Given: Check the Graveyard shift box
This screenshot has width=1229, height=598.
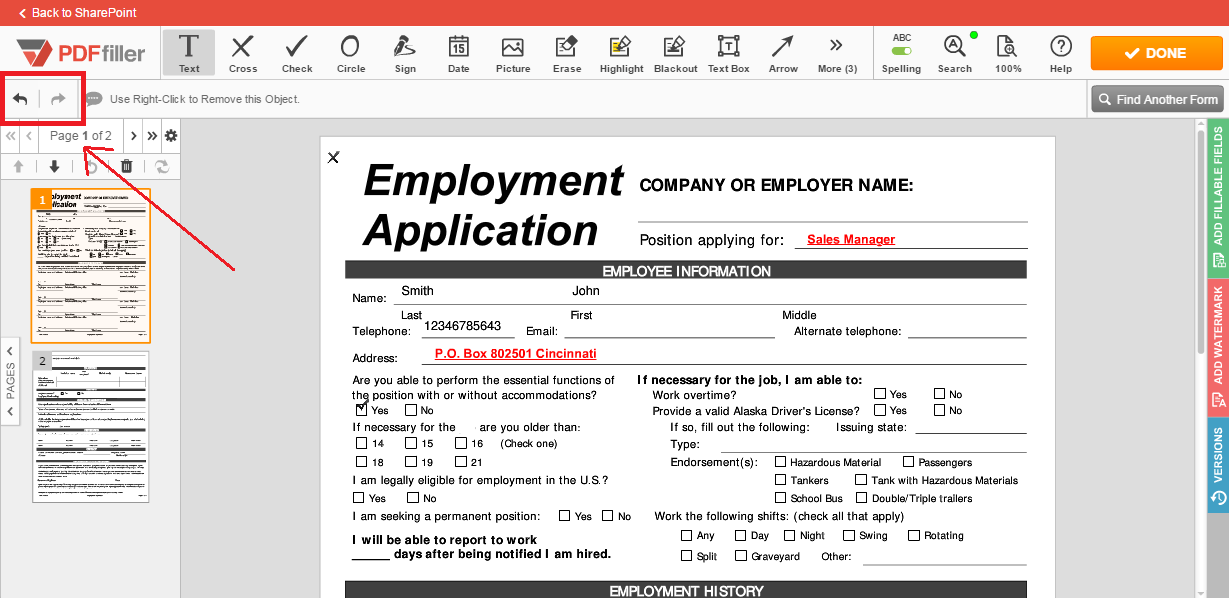Looking at the screenshot, I should [741, 556].
